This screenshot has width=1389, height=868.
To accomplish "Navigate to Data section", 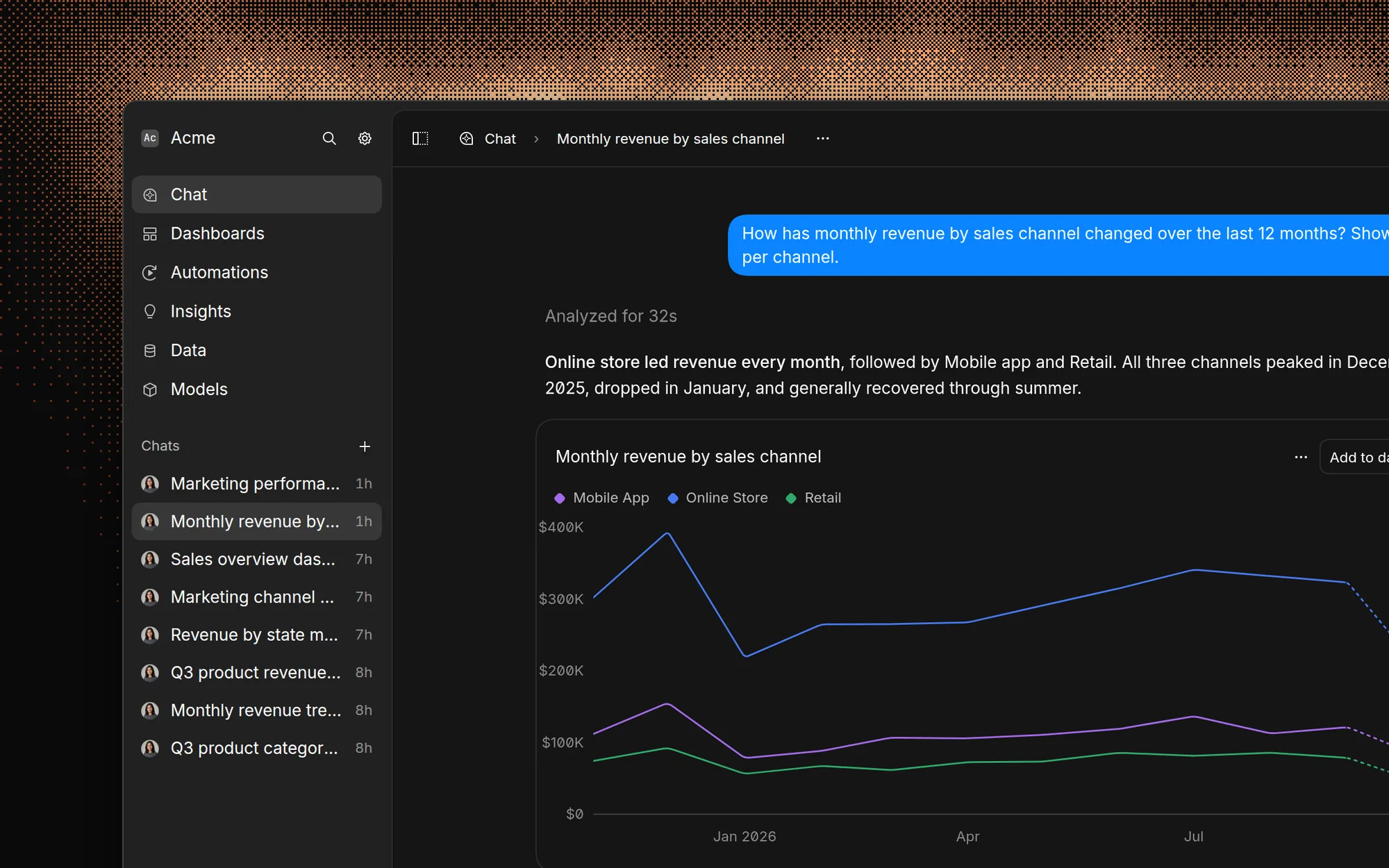I will tap(257, 350).
